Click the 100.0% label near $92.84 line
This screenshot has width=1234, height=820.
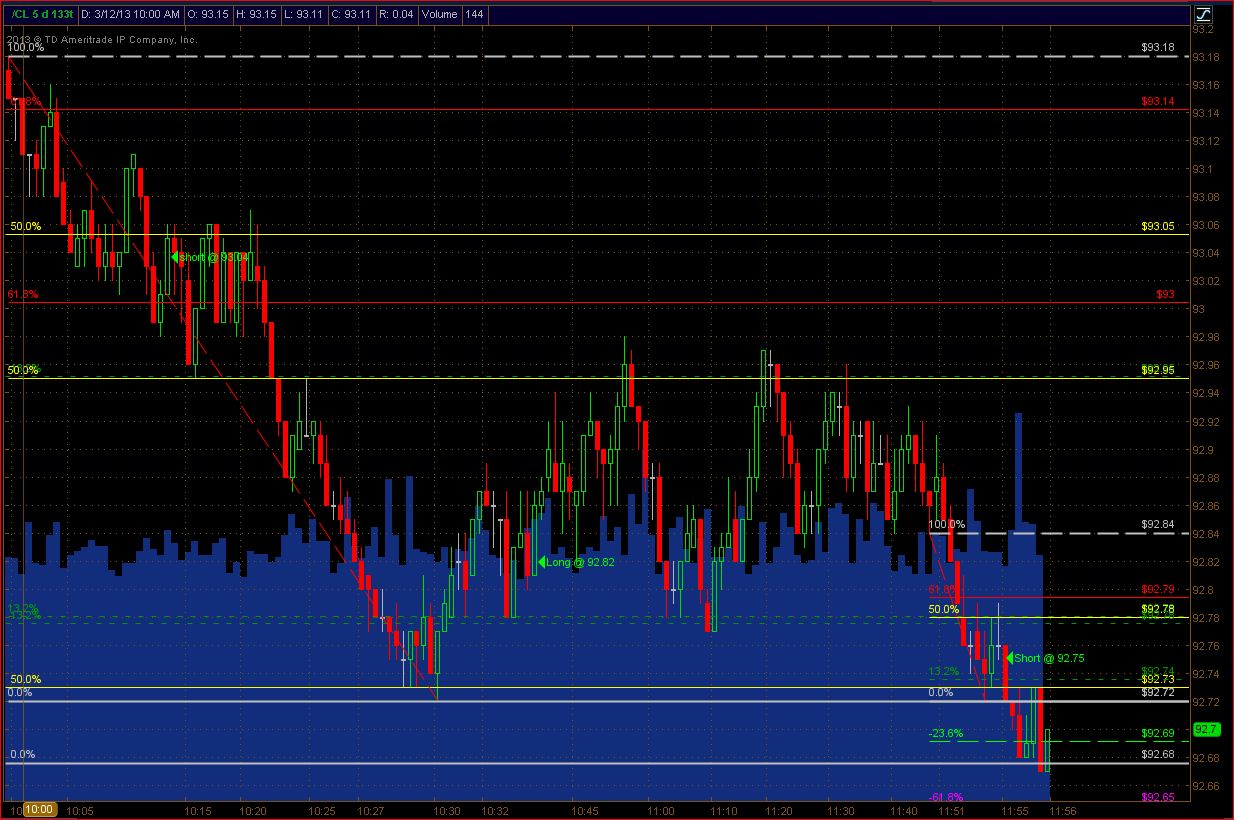(x=947, y=524)
